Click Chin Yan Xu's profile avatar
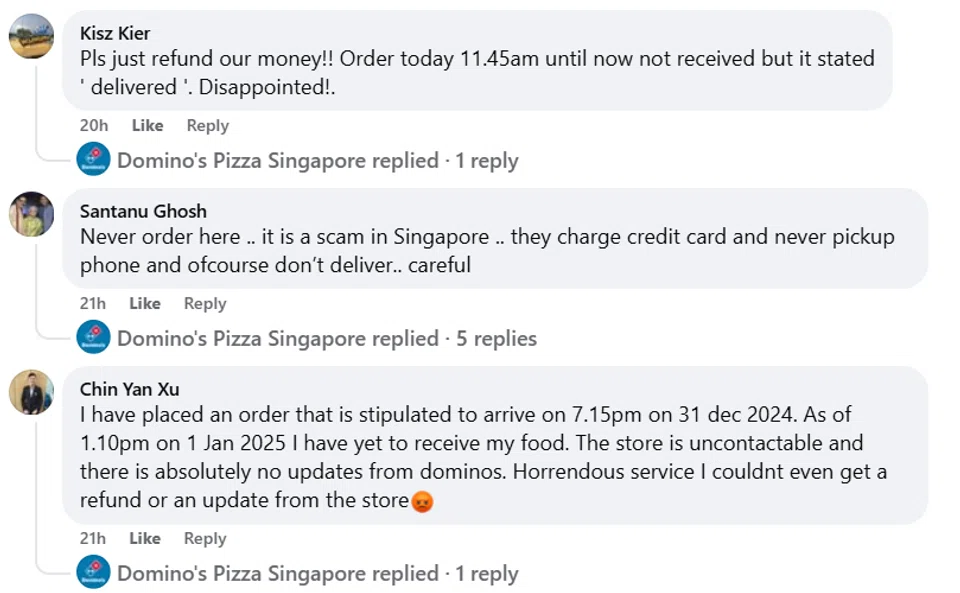This screenshot has width=960, height=593. coord(31,392)
